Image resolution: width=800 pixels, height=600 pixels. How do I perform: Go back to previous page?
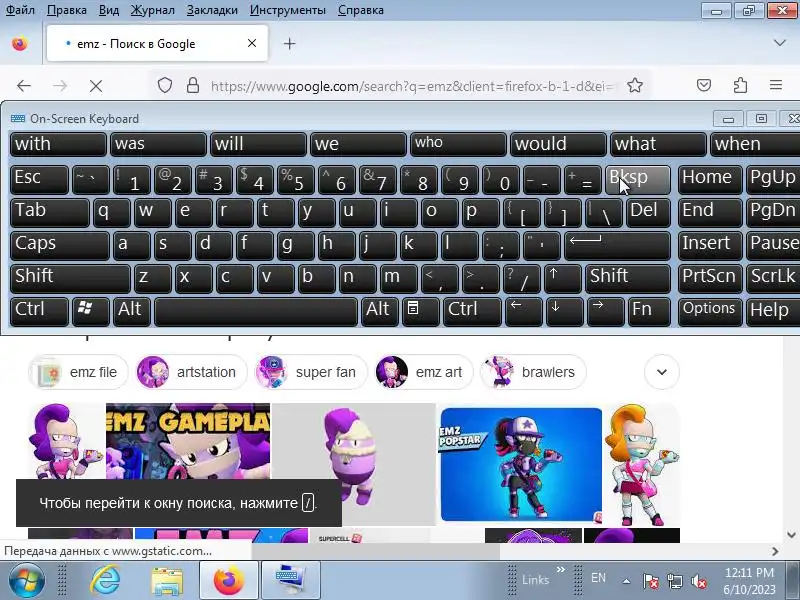(x=24, y=86)
